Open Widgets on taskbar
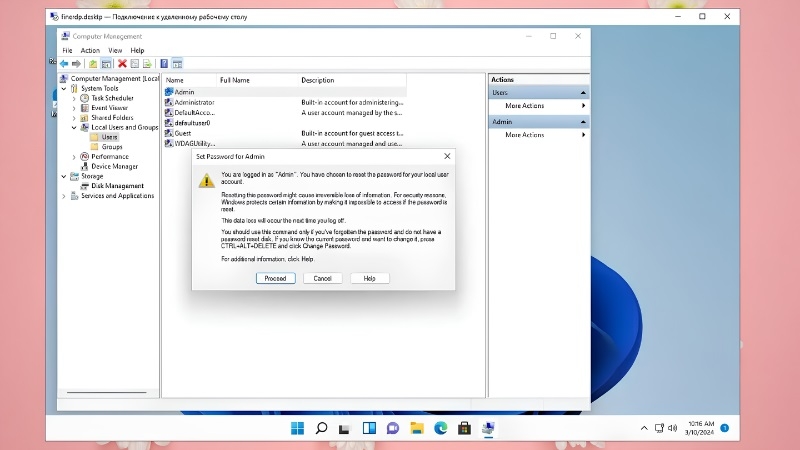 369,428
